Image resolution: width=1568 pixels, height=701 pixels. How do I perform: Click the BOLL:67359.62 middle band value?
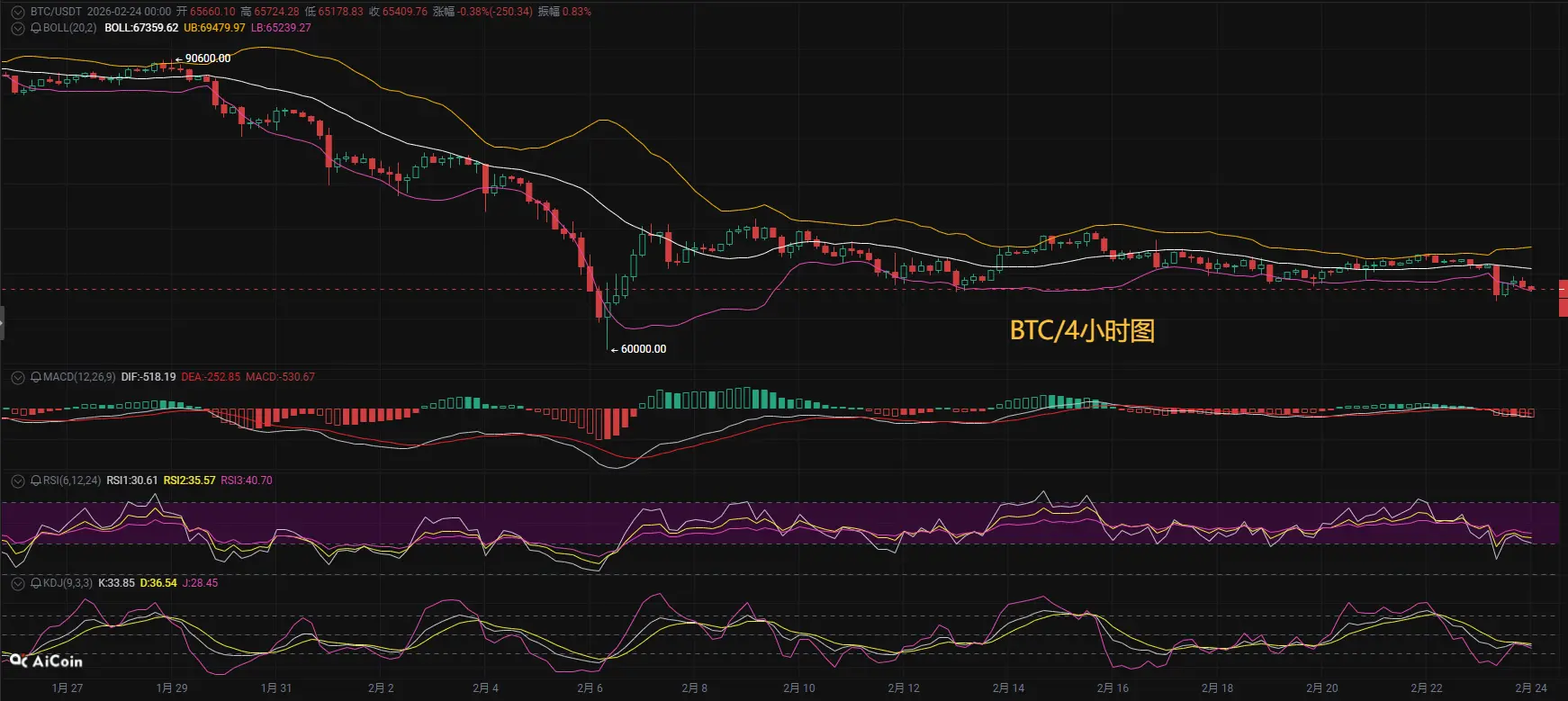[x=141, y=28]
